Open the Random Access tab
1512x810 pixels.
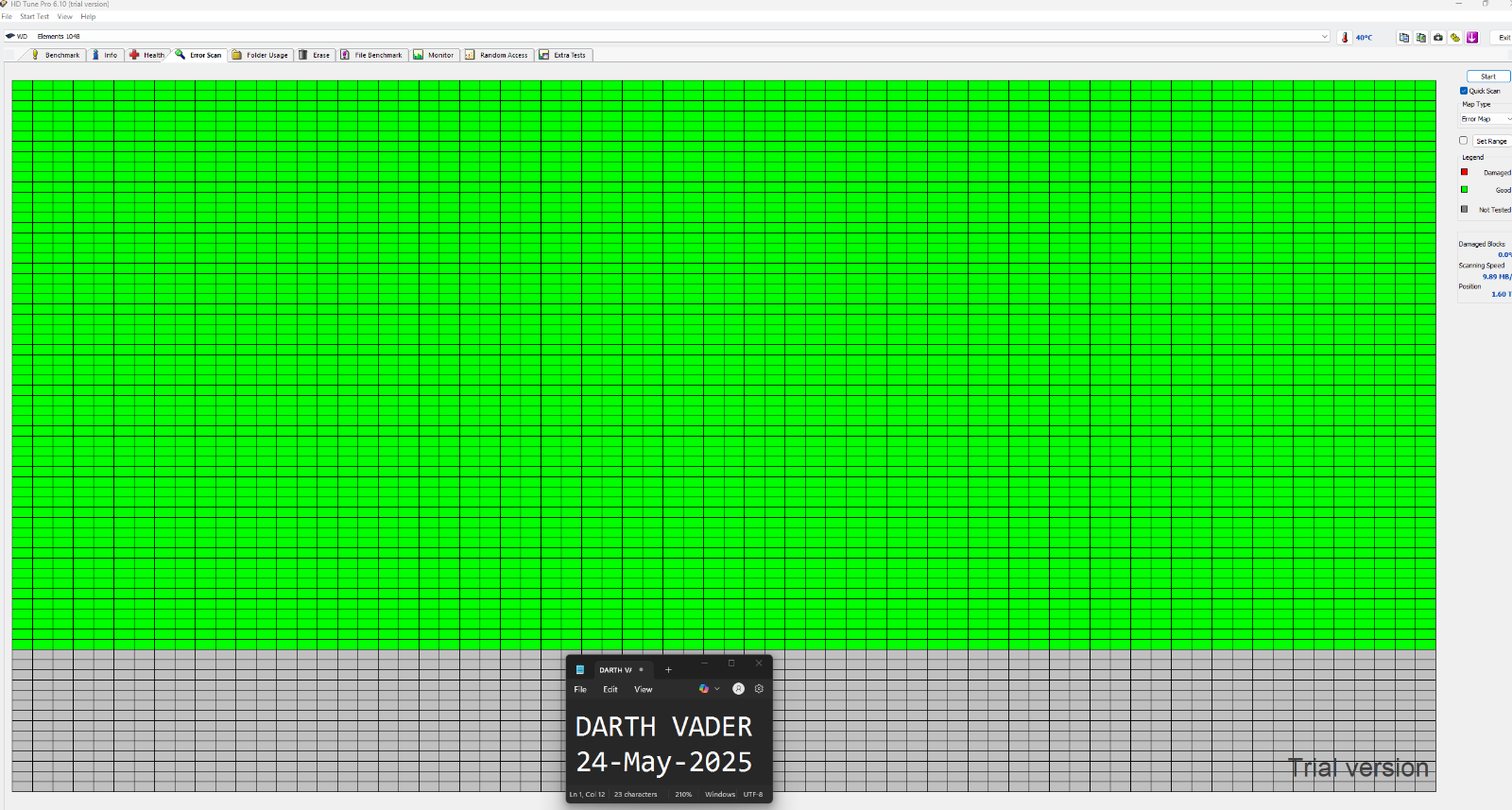coord(498,55)
